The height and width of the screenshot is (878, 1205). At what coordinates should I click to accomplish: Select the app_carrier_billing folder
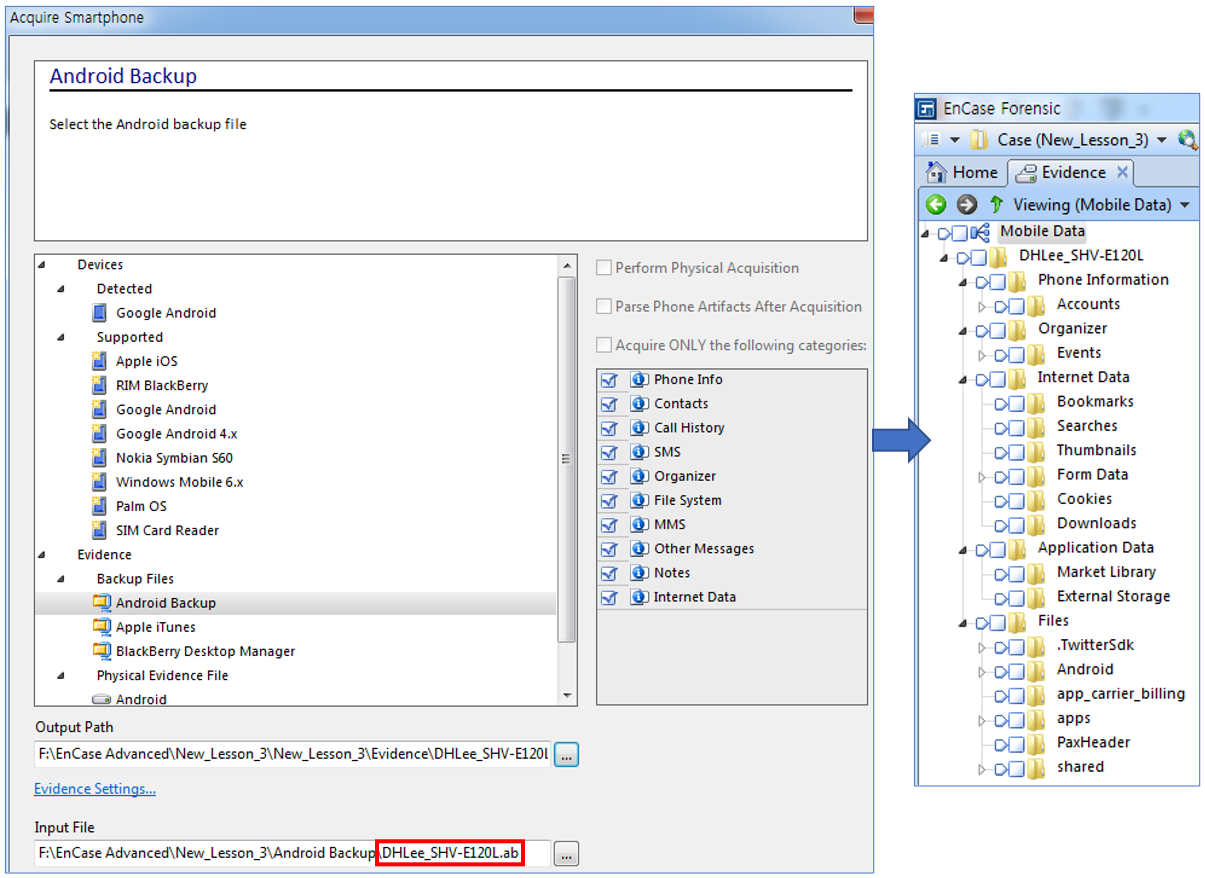coord(1121,694)
